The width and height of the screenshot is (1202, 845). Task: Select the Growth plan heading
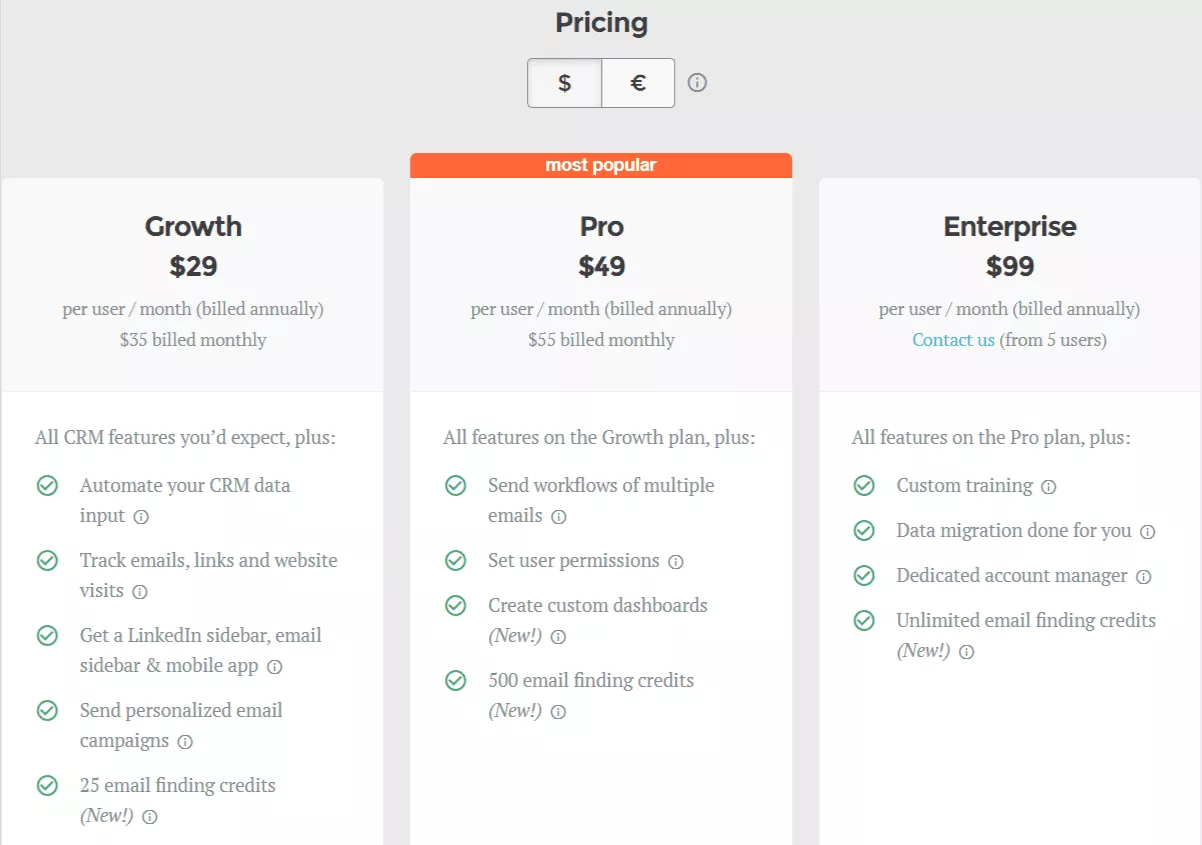tap(193, 226)
